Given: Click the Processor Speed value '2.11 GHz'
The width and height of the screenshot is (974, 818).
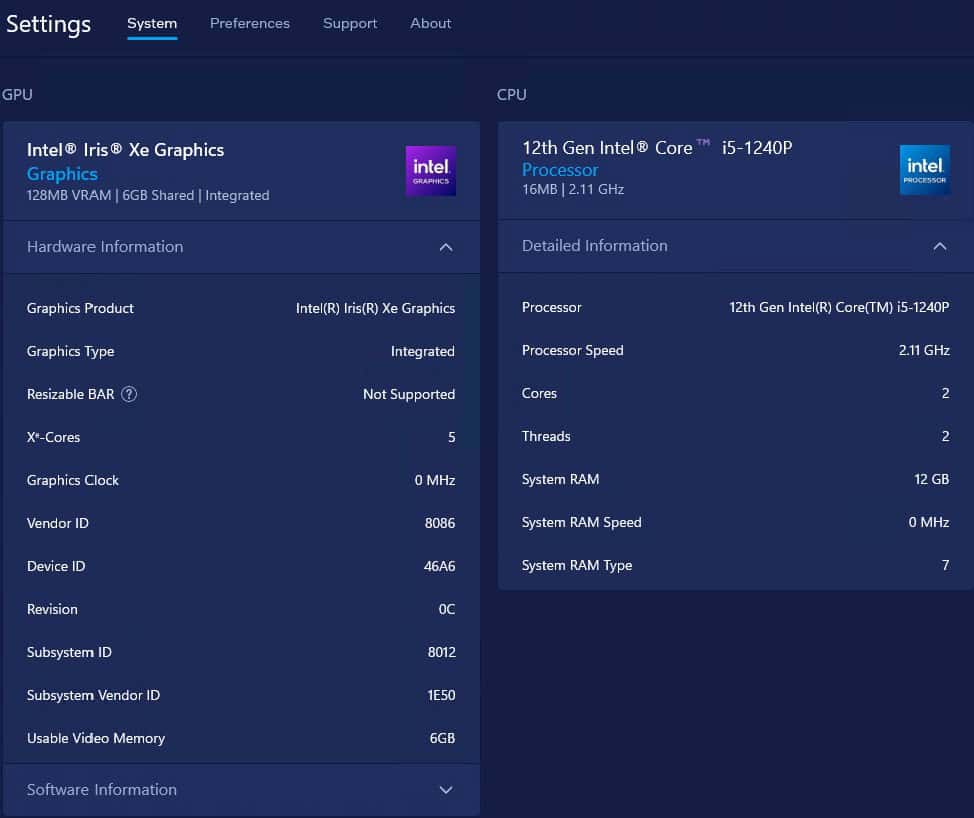Looking at the screenshot, I should (924, 350).
